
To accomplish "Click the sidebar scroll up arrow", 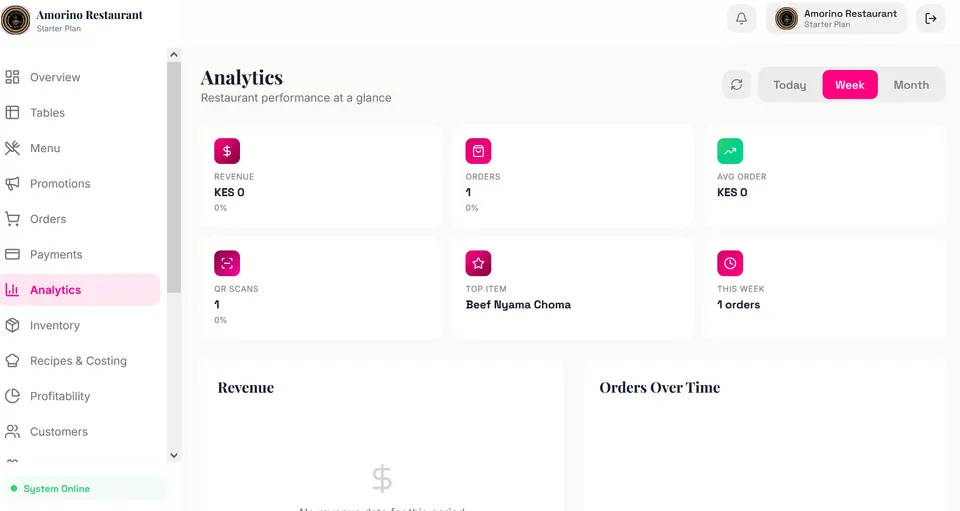I will pos(174,54).
